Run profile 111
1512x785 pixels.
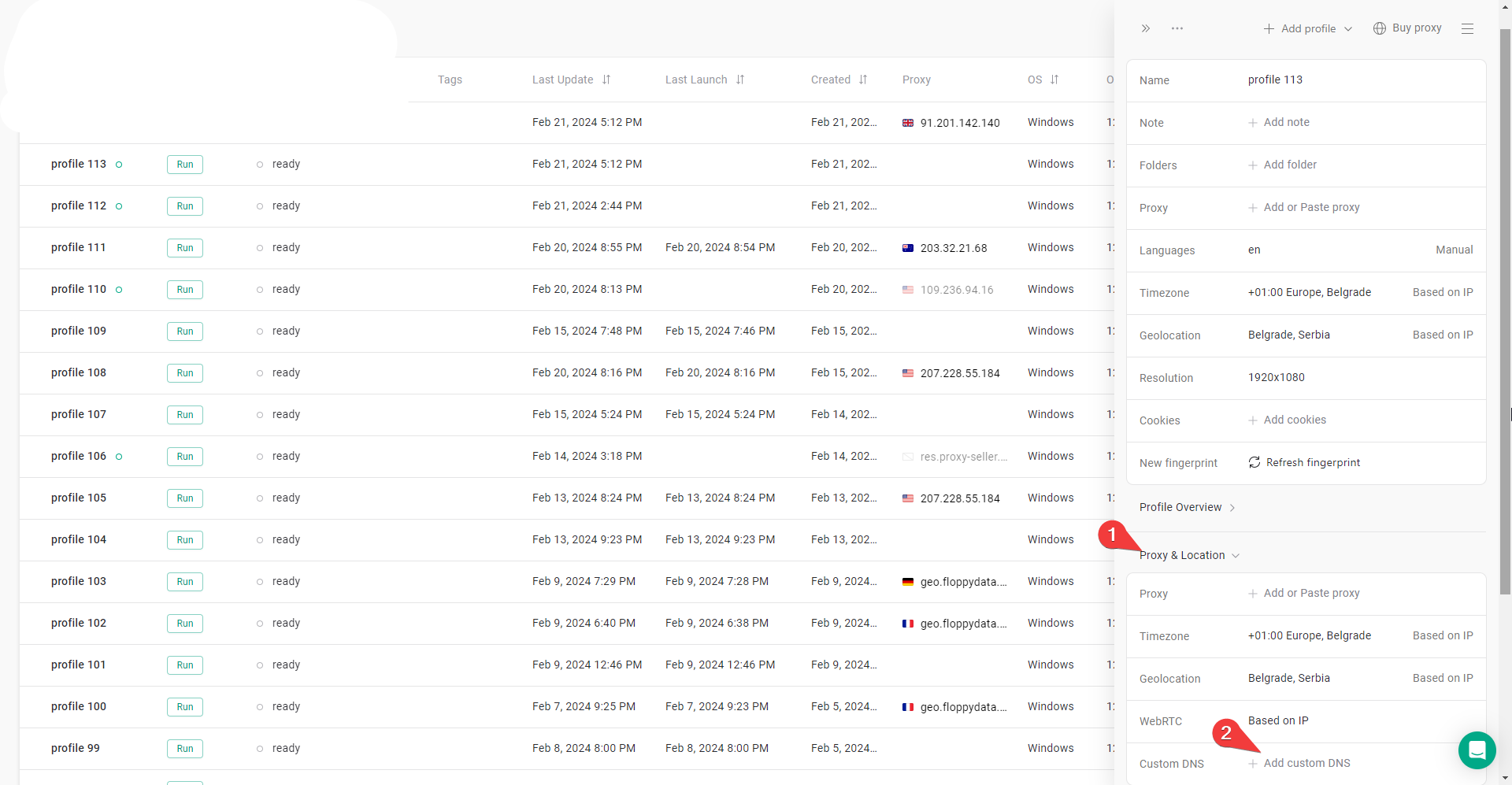click(185, 248)
